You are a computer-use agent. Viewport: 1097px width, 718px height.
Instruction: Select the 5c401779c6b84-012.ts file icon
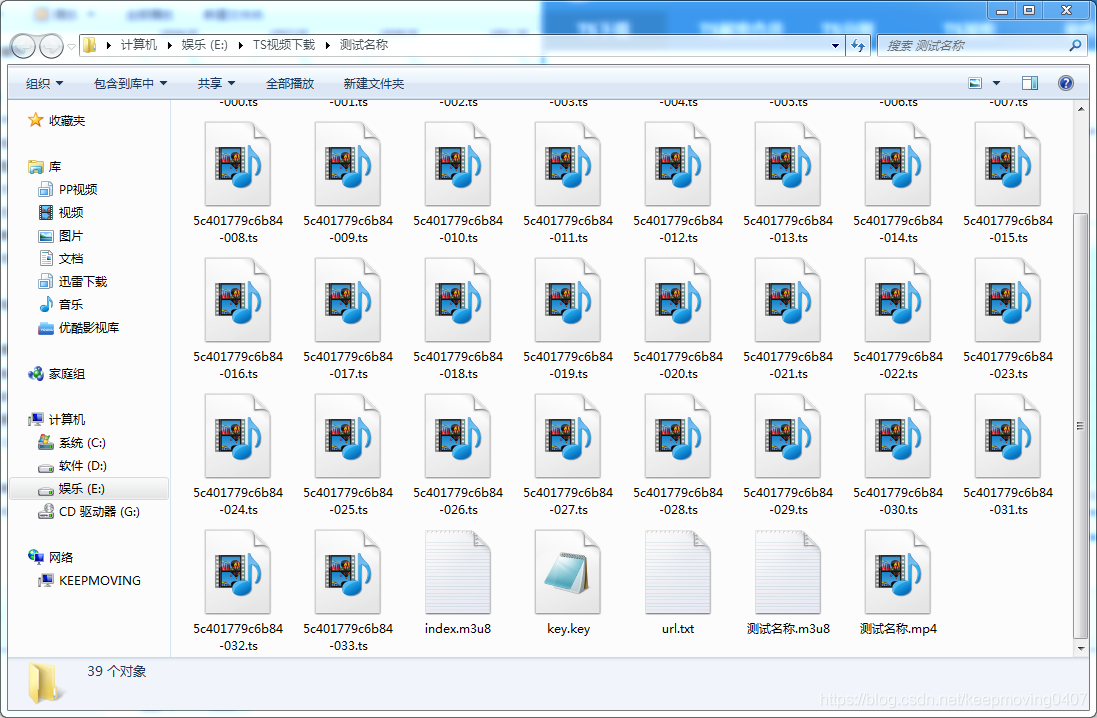pos(677,164)
